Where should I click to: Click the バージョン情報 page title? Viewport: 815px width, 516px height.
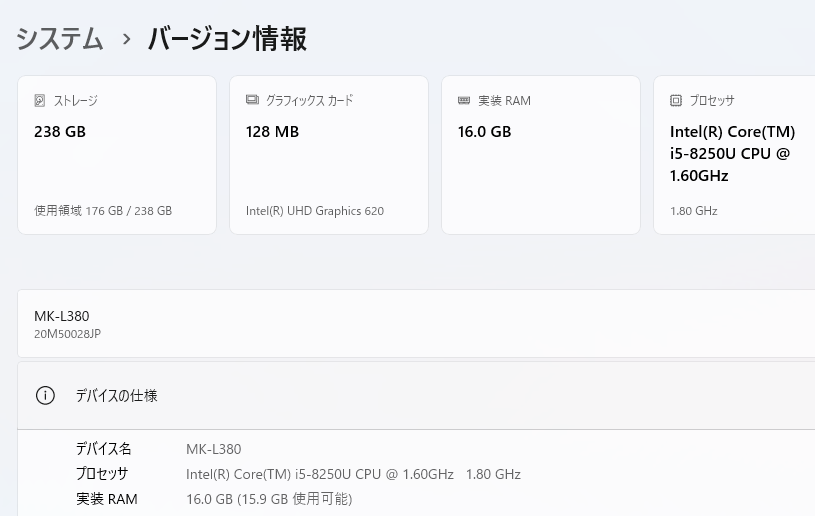coord(228,39)
